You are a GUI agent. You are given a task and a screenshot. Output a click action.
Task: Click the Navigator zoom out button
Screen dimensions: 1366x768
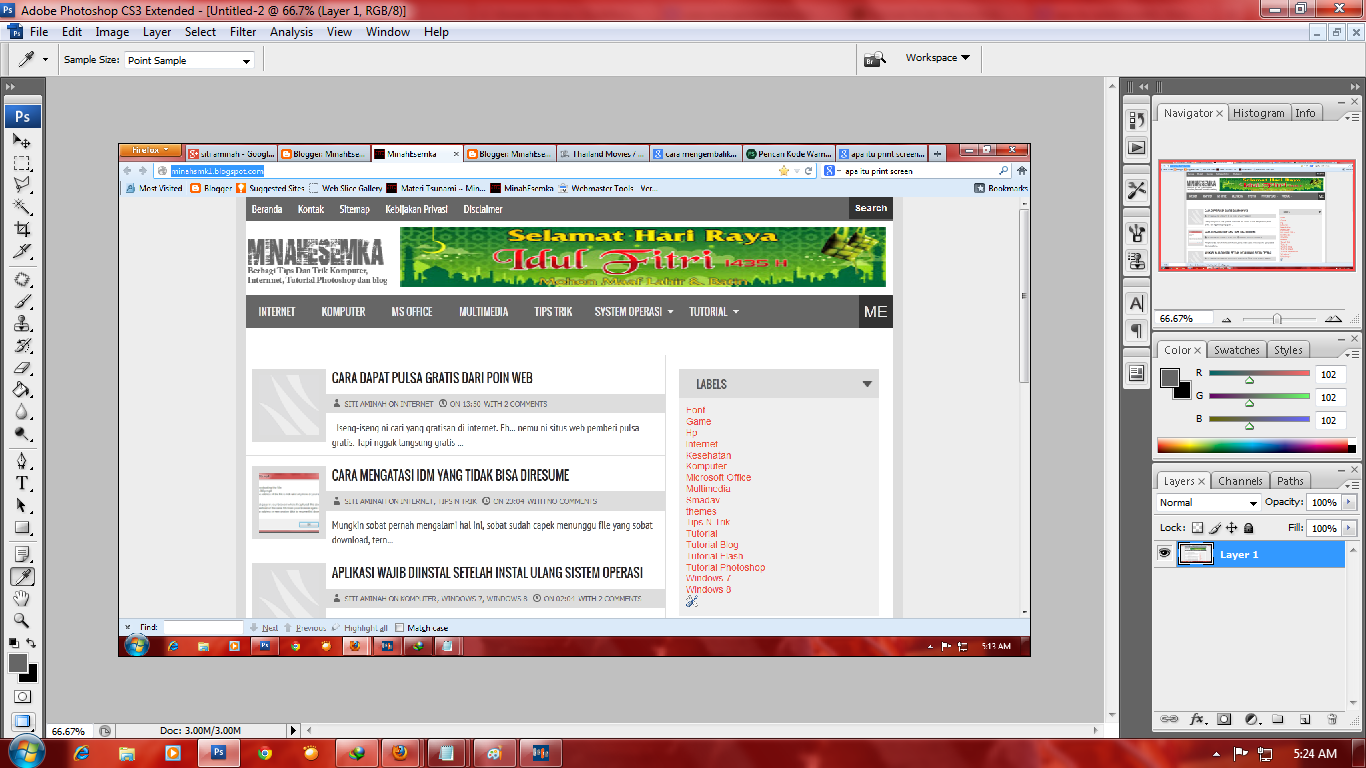(1226, 319)
